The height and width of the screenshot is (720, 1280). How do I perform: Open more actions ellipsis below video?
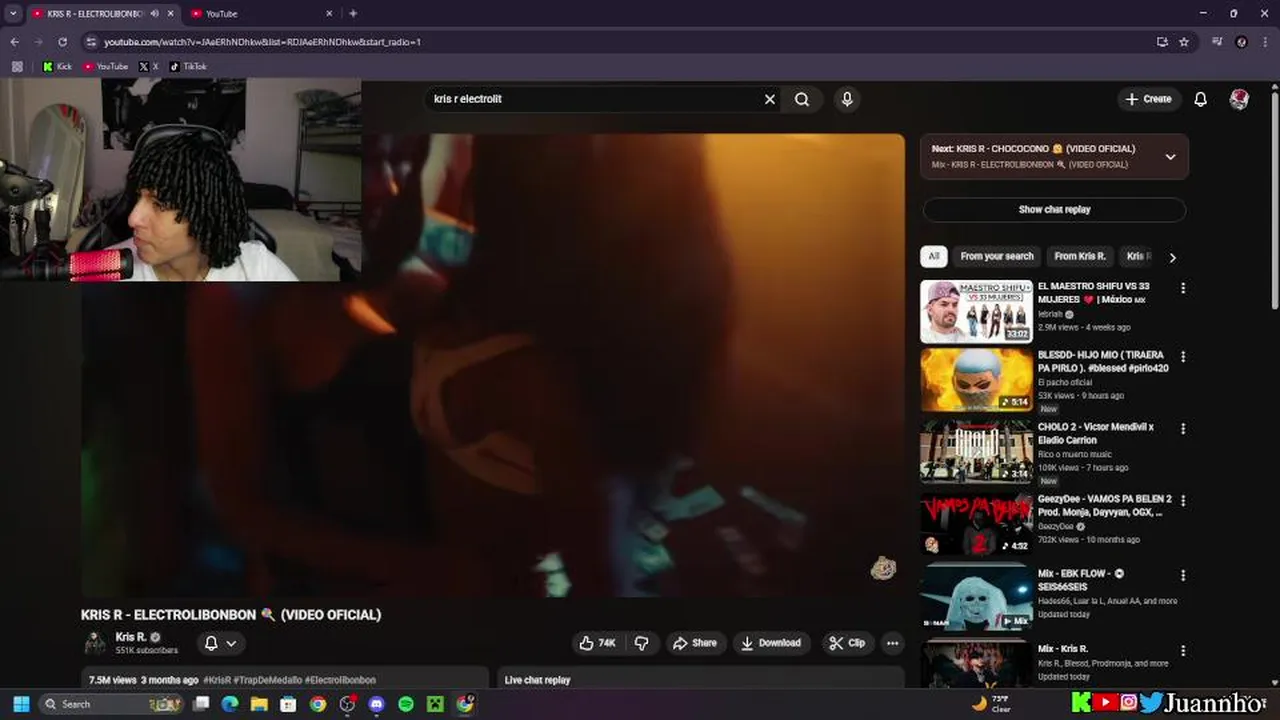pyautogui.click(x=893, y=643)
